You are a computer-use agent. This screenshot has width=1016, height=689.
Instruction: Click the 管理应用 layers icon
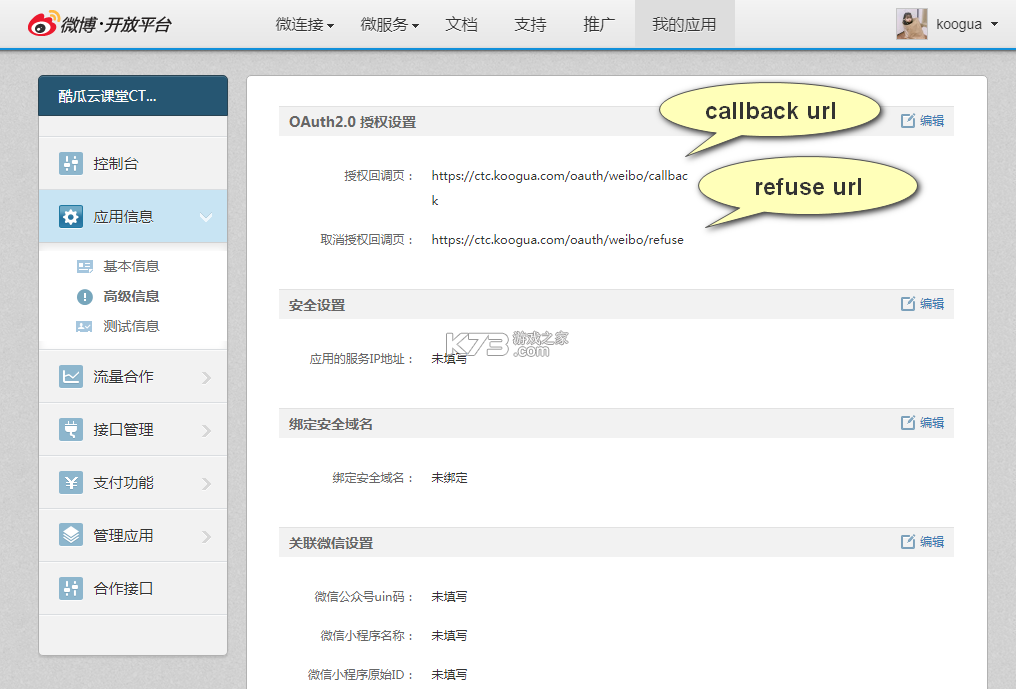pyautogui.click(x=71, y=535)
